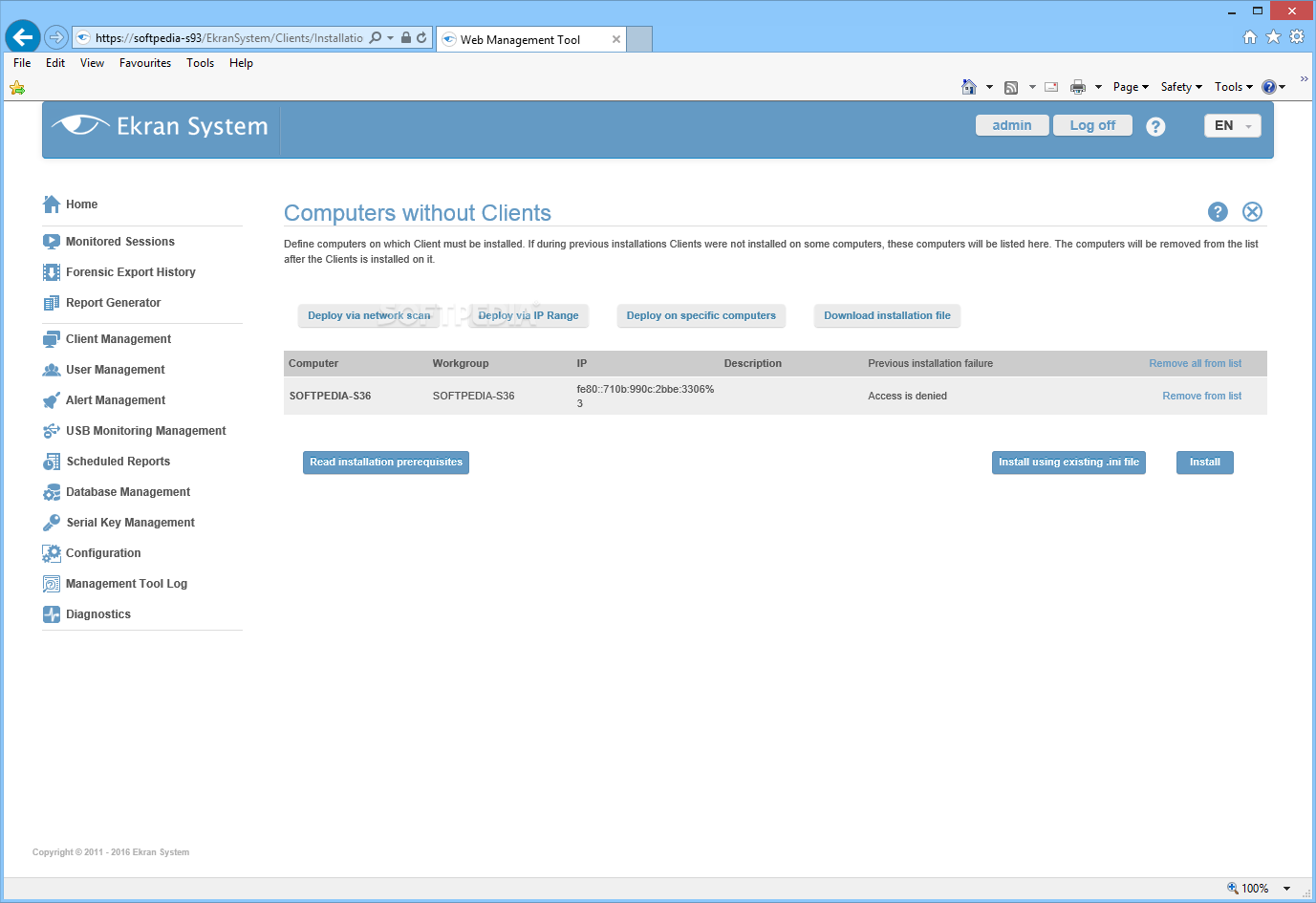Image resolution: width=1316 pixels, height=903 pixels.
Task: Click the USB Monitoring Management icon
Action: tap(52, 431)
